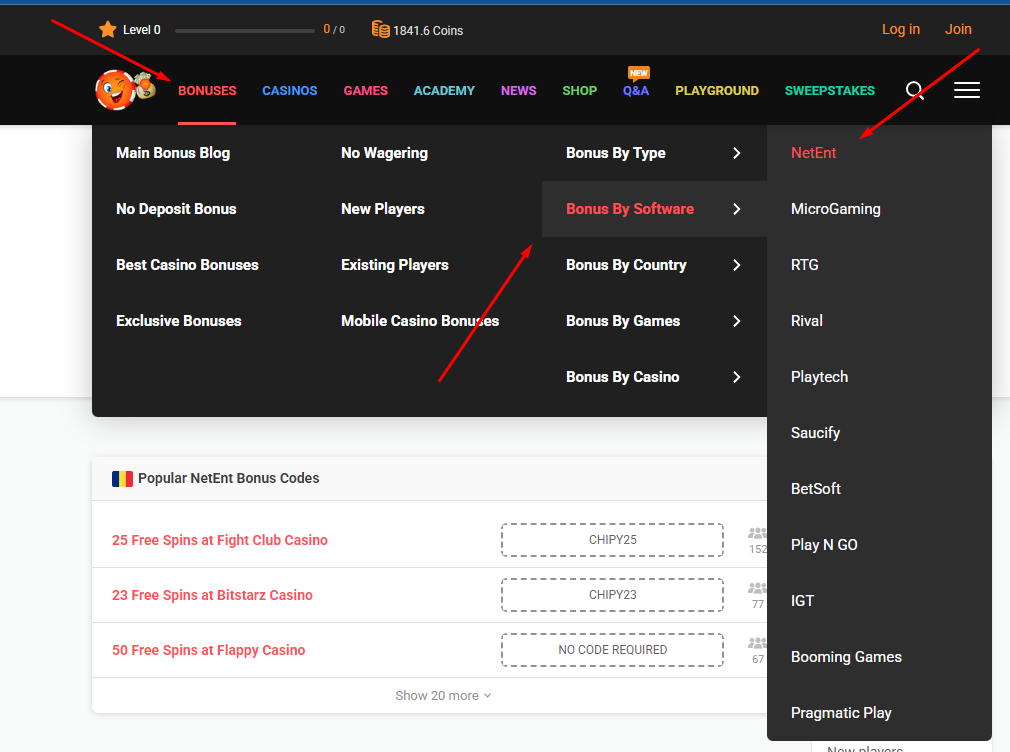Expand Bonus By Type submenu arrow

tap(737, 153)
